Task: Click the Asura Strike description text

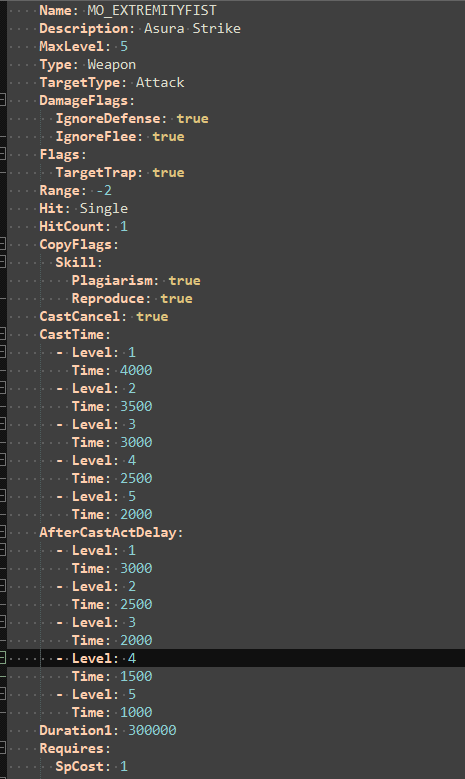Action: tap(192, 28)
